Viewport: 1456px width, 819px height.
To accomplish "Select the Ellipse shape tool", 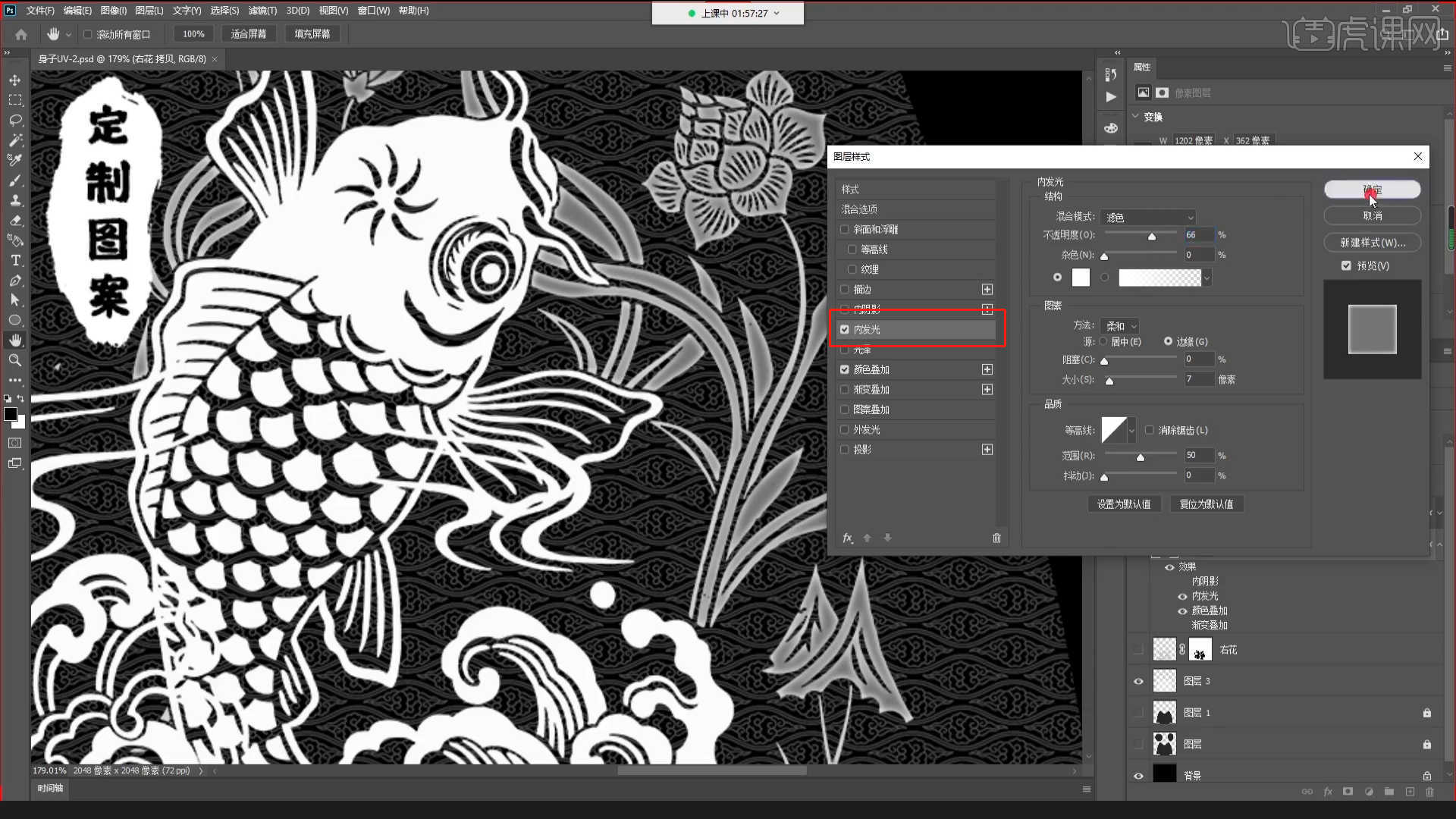I will click(15, 320).
